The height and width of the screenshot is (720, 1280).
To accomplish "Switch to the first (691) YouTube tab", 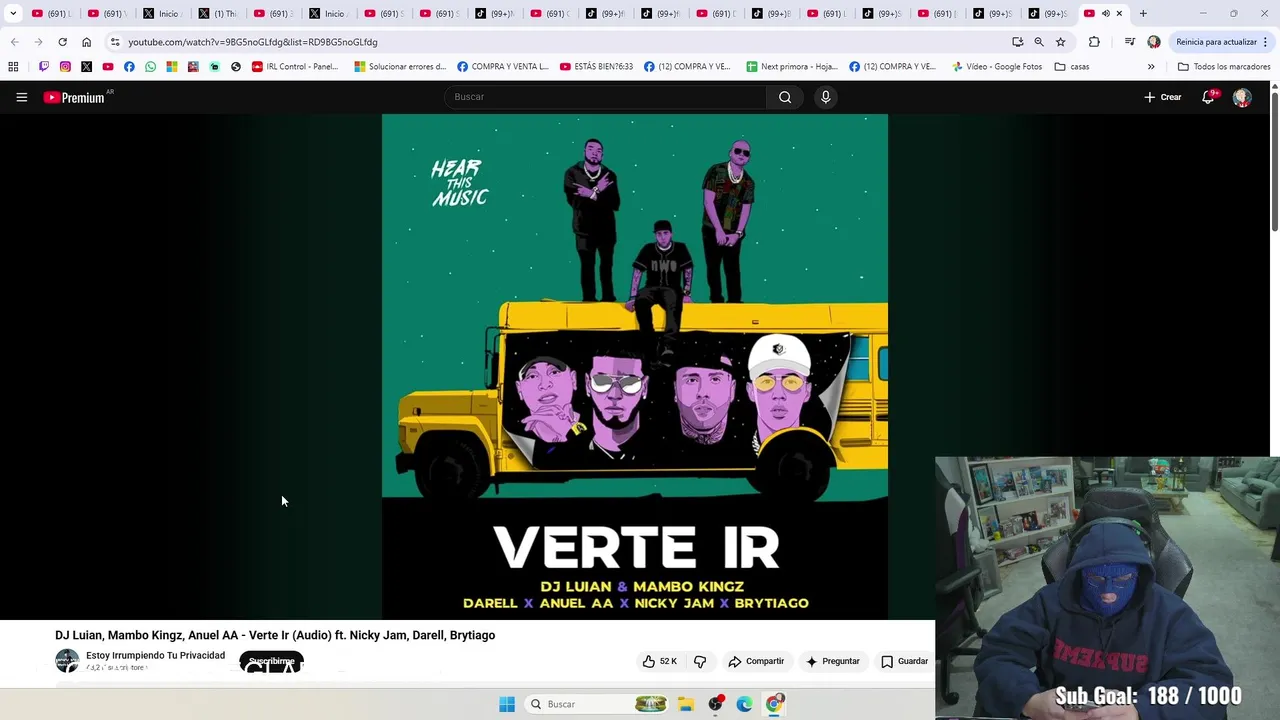I will pyautogui.click(x=50, y=14).
